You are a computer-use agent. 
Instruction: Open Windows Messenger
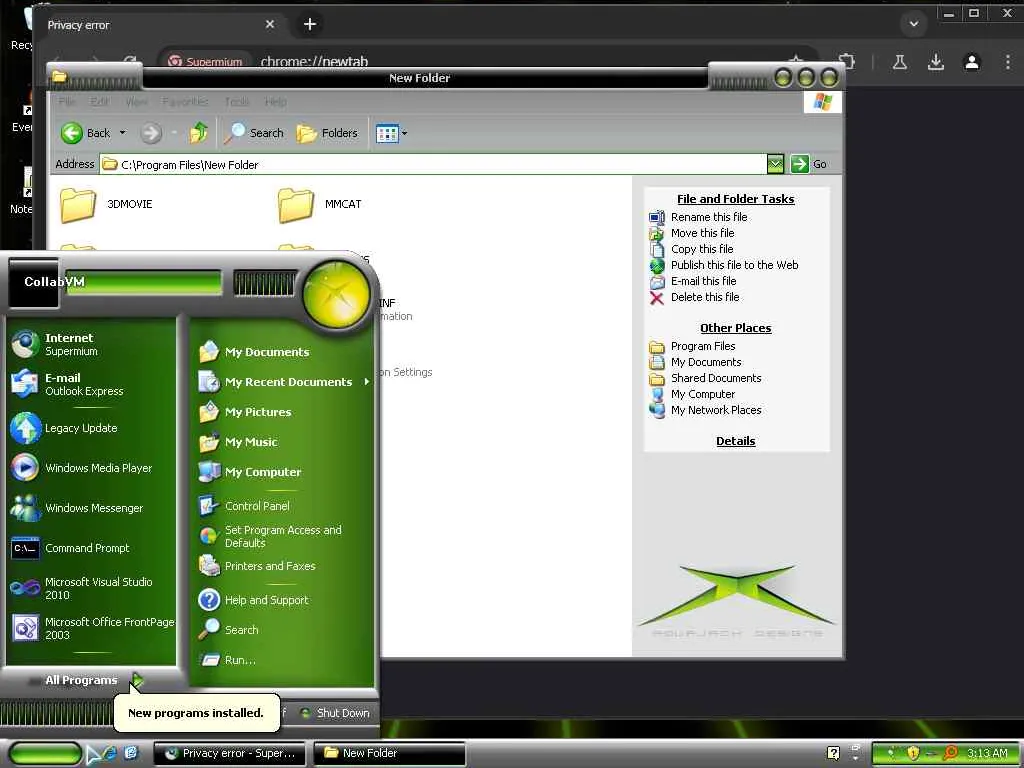91,508
